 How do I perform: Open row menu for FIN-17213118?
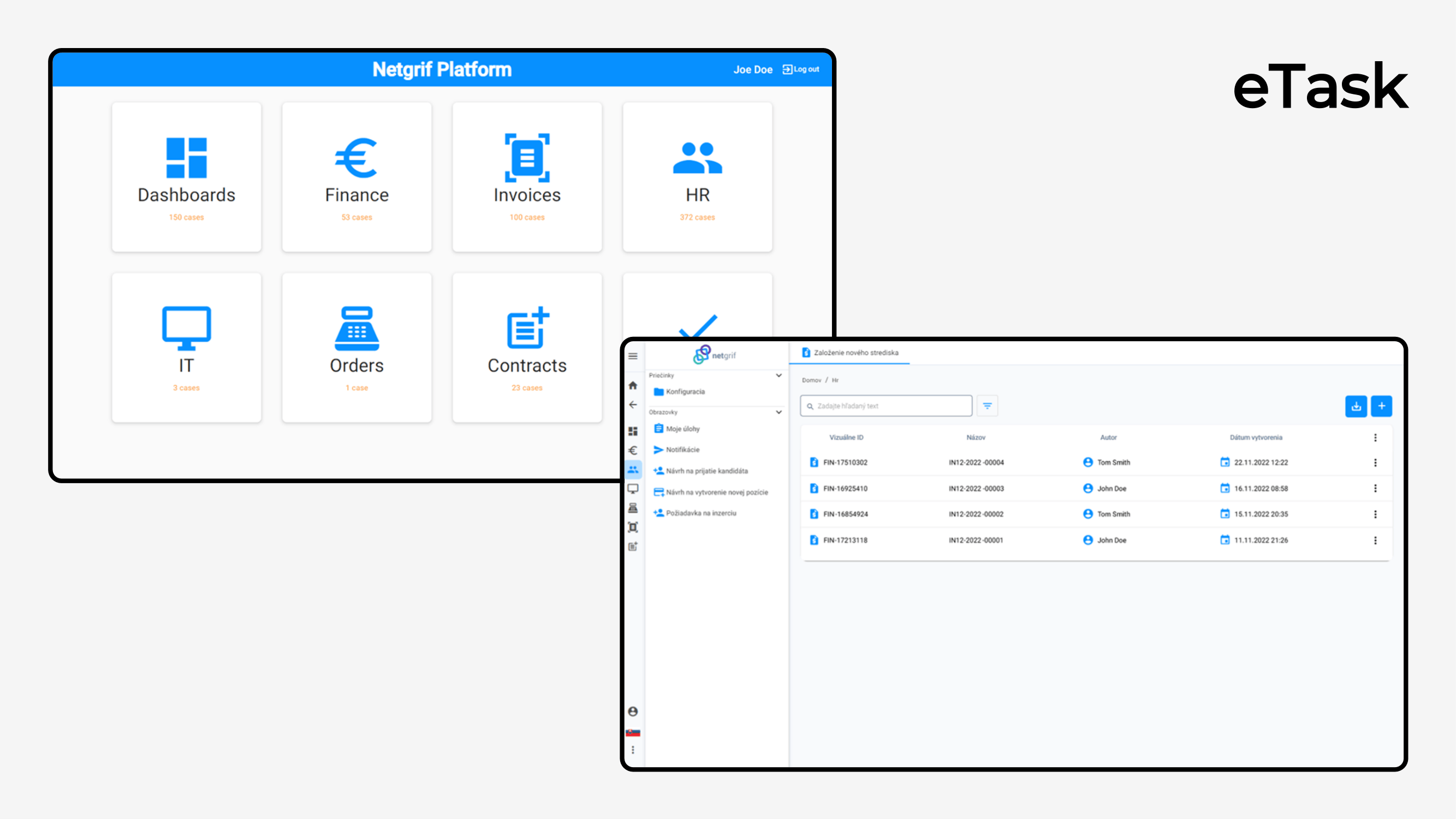click(x=1375, y=541)
